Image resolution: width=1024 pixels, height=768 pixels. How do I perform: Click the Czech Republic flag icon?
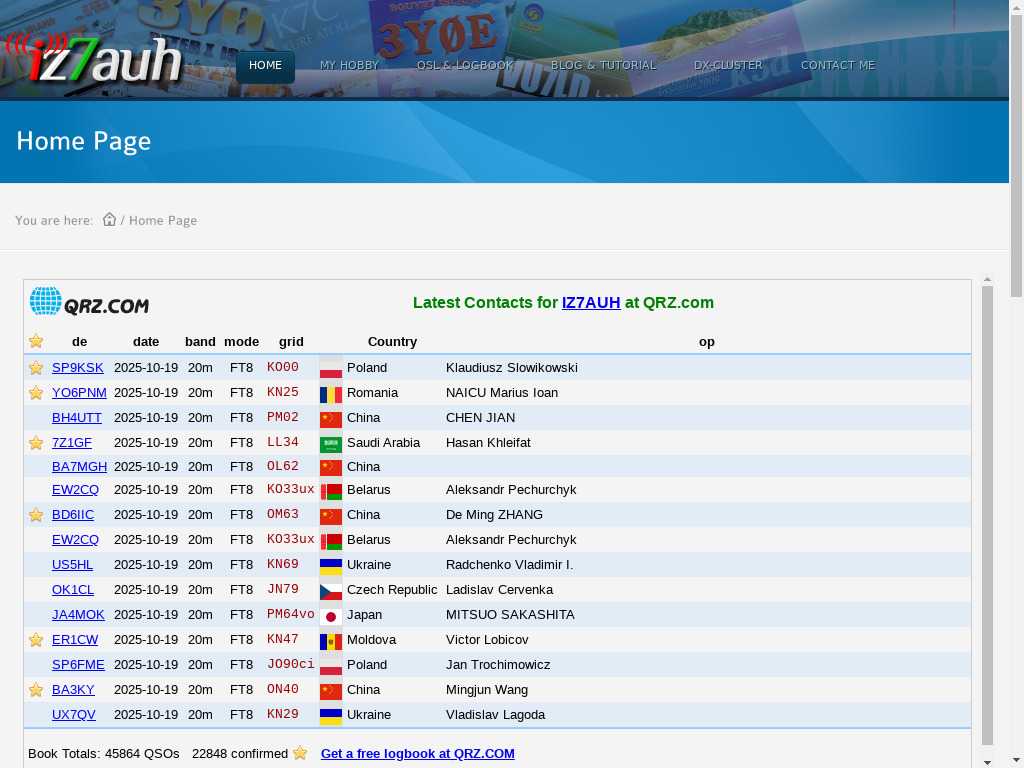click(331, 591)
